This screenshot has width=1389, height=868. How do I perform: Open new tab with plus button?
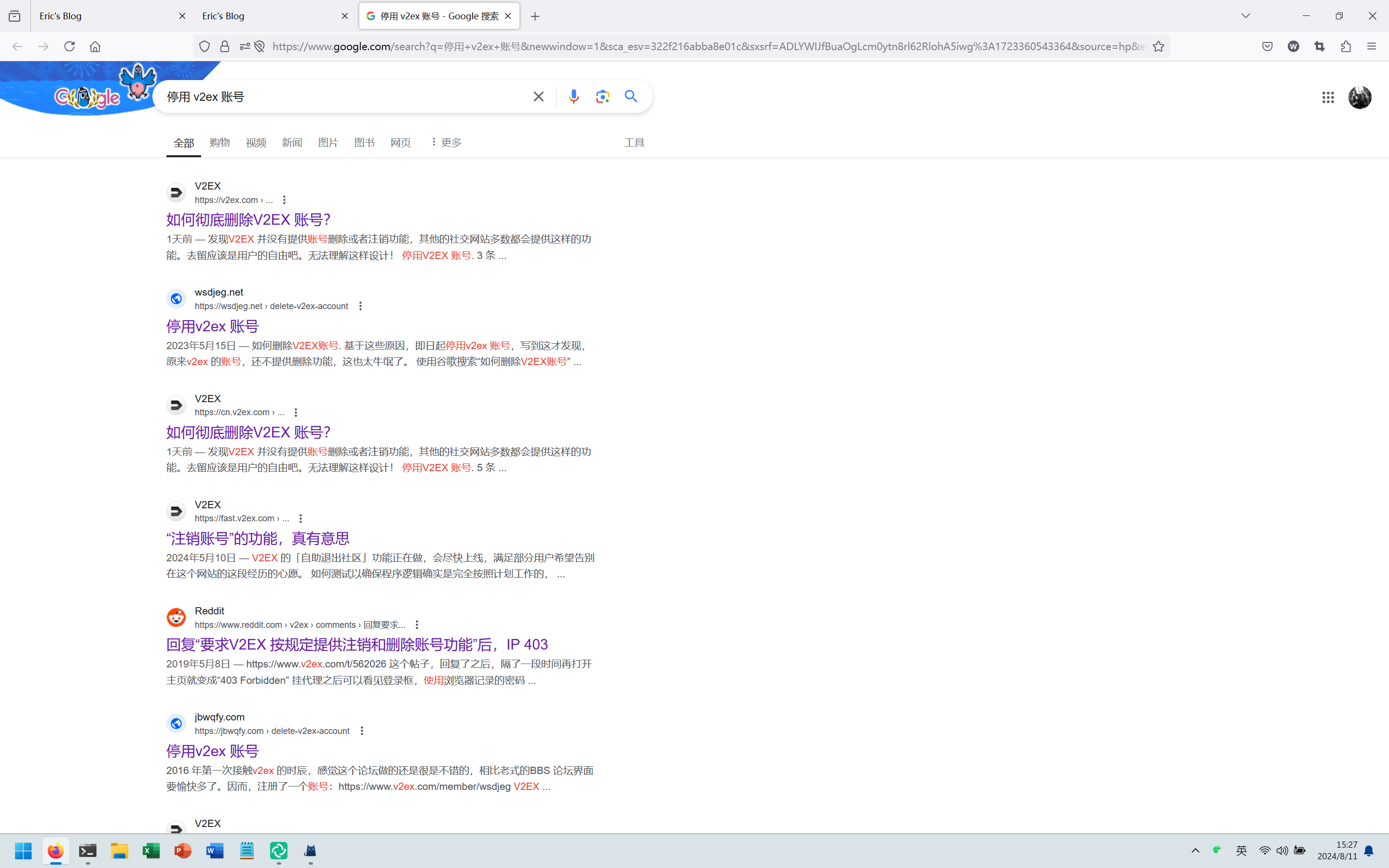tap(535, 17)
